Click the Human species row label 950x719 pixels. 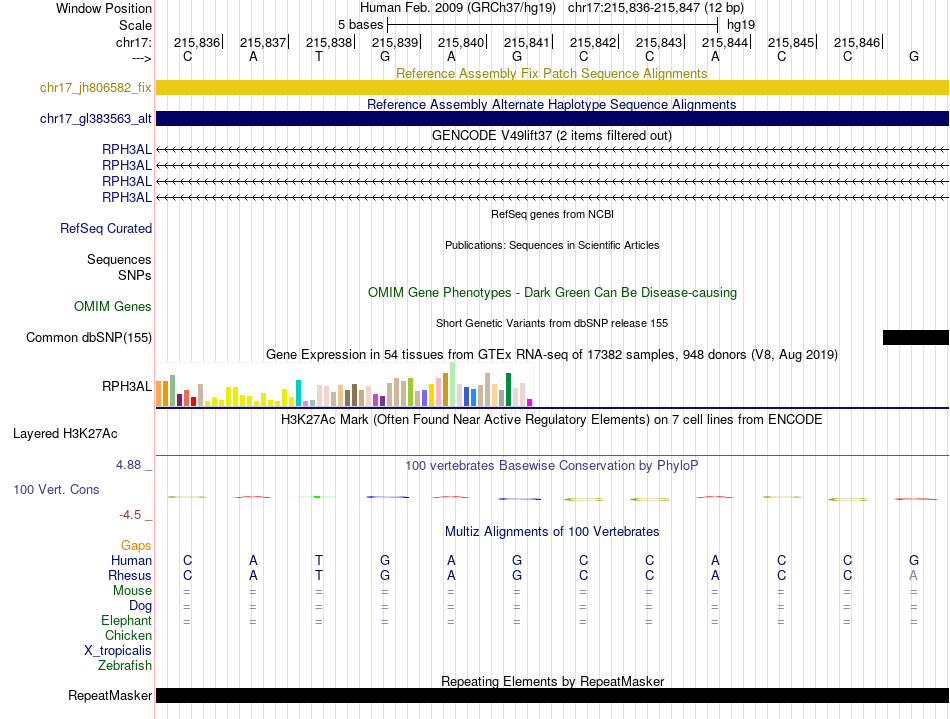[x=131, y=560]
